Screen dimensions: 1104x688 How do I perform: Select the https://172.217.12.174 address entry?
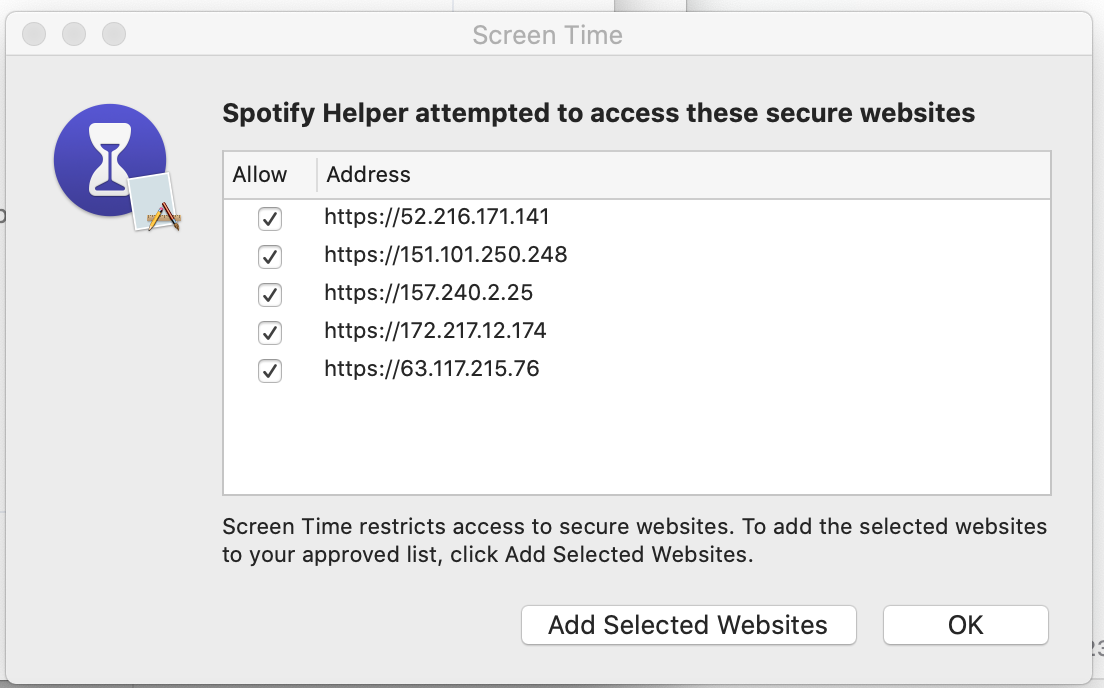pos(436,331)
